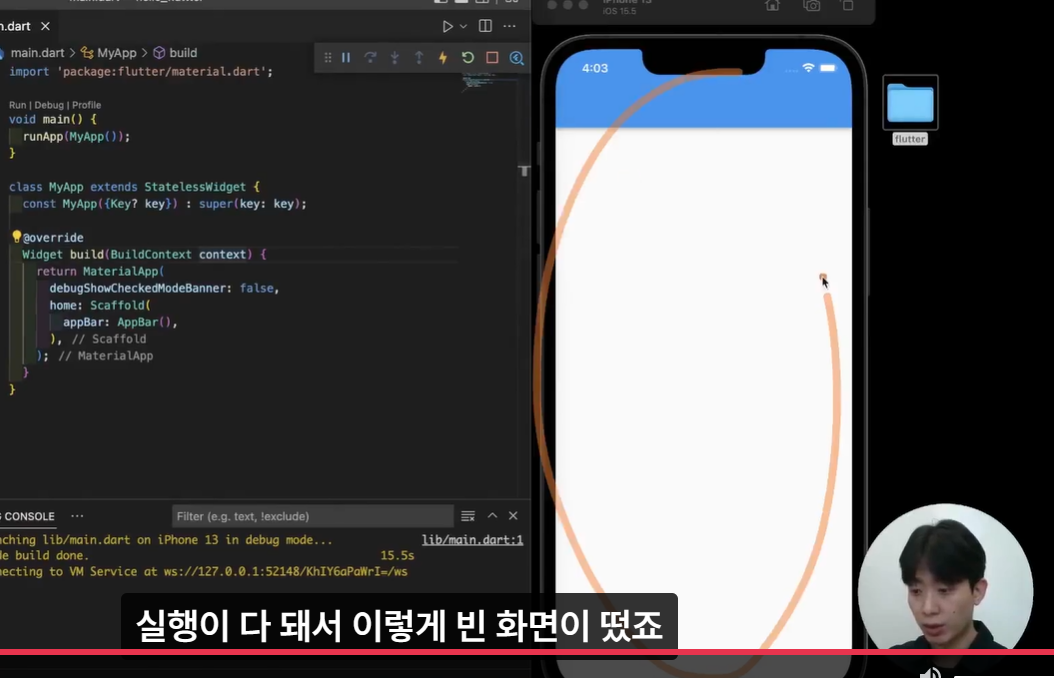Restart the debug session green arrow
Viewport: 1054px width, 678px height.
point(468,58)
